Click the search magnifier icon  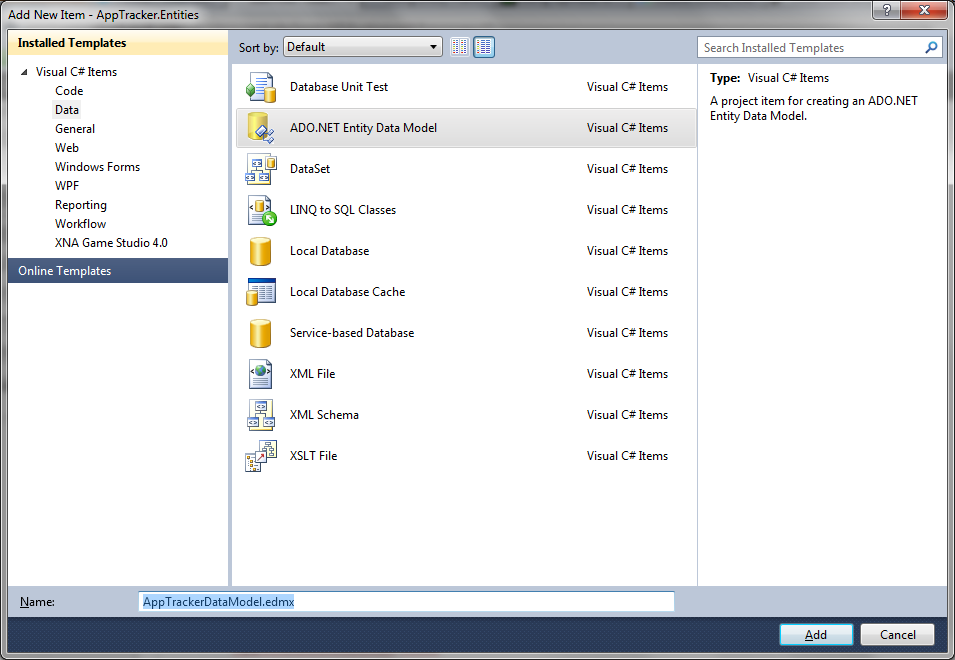(931, 47)
